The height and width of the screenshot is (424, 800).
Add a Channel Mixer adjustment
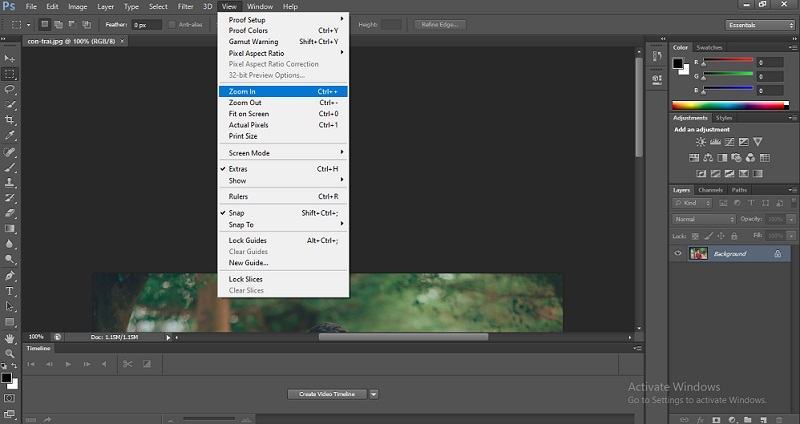(x=751, y=158)
